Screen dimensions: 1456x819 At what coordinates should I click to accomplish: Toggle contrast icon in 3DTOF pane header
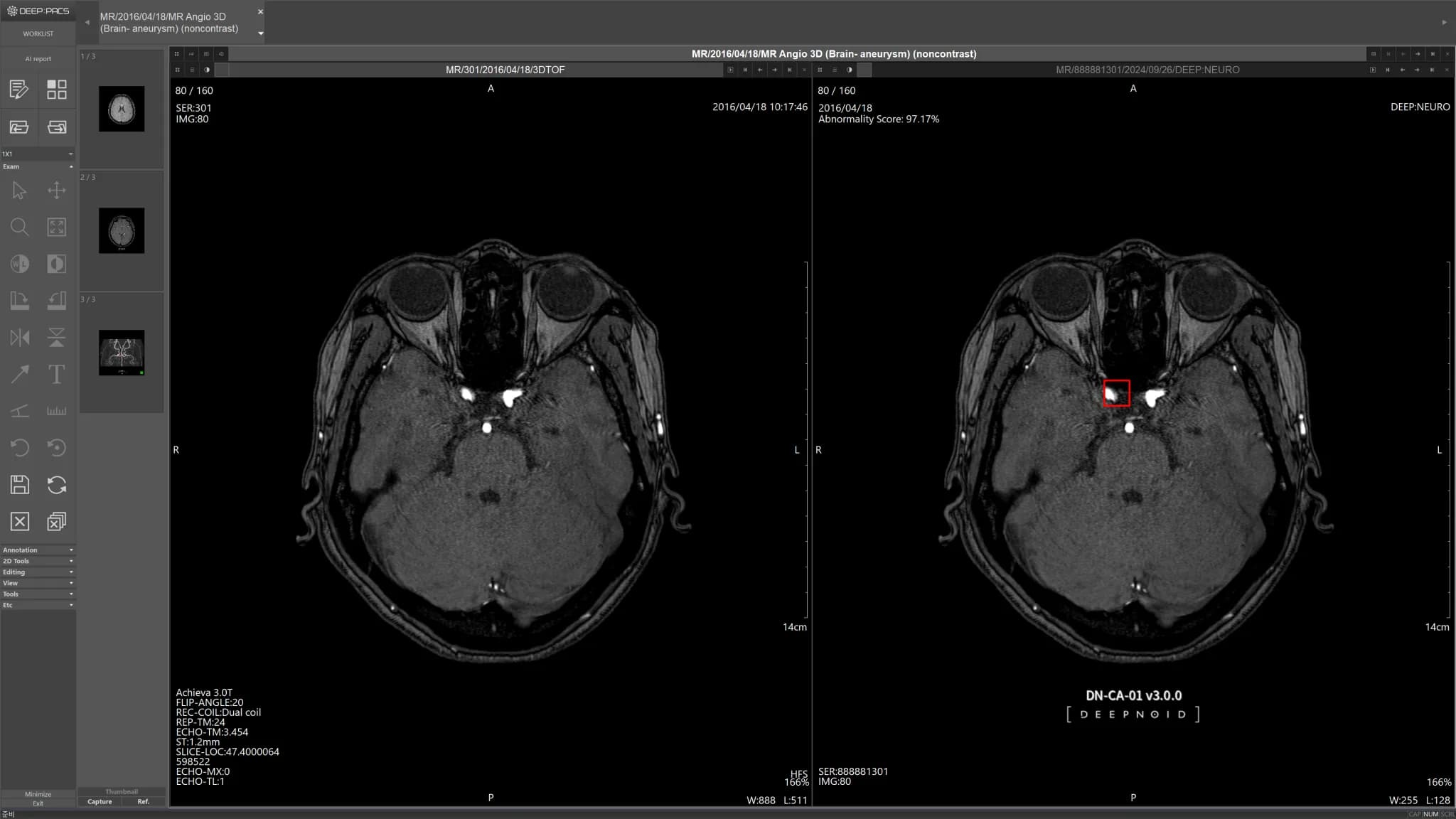tap(207, 70)
